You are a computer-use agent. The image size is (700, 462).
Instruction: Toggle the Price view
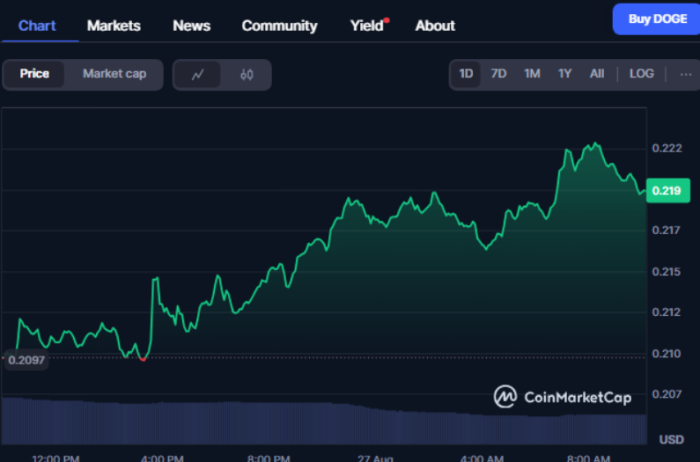pos(35,74)
